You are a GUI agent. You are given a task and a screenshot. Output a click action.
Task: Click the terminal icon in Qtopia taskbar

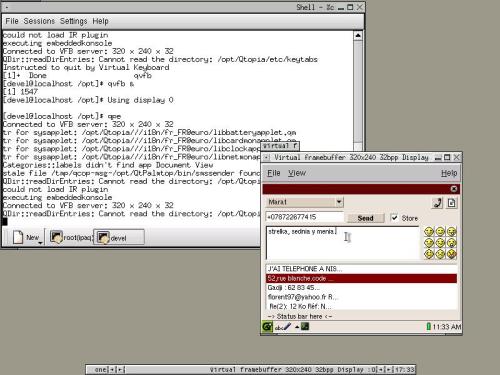[305, 327]
